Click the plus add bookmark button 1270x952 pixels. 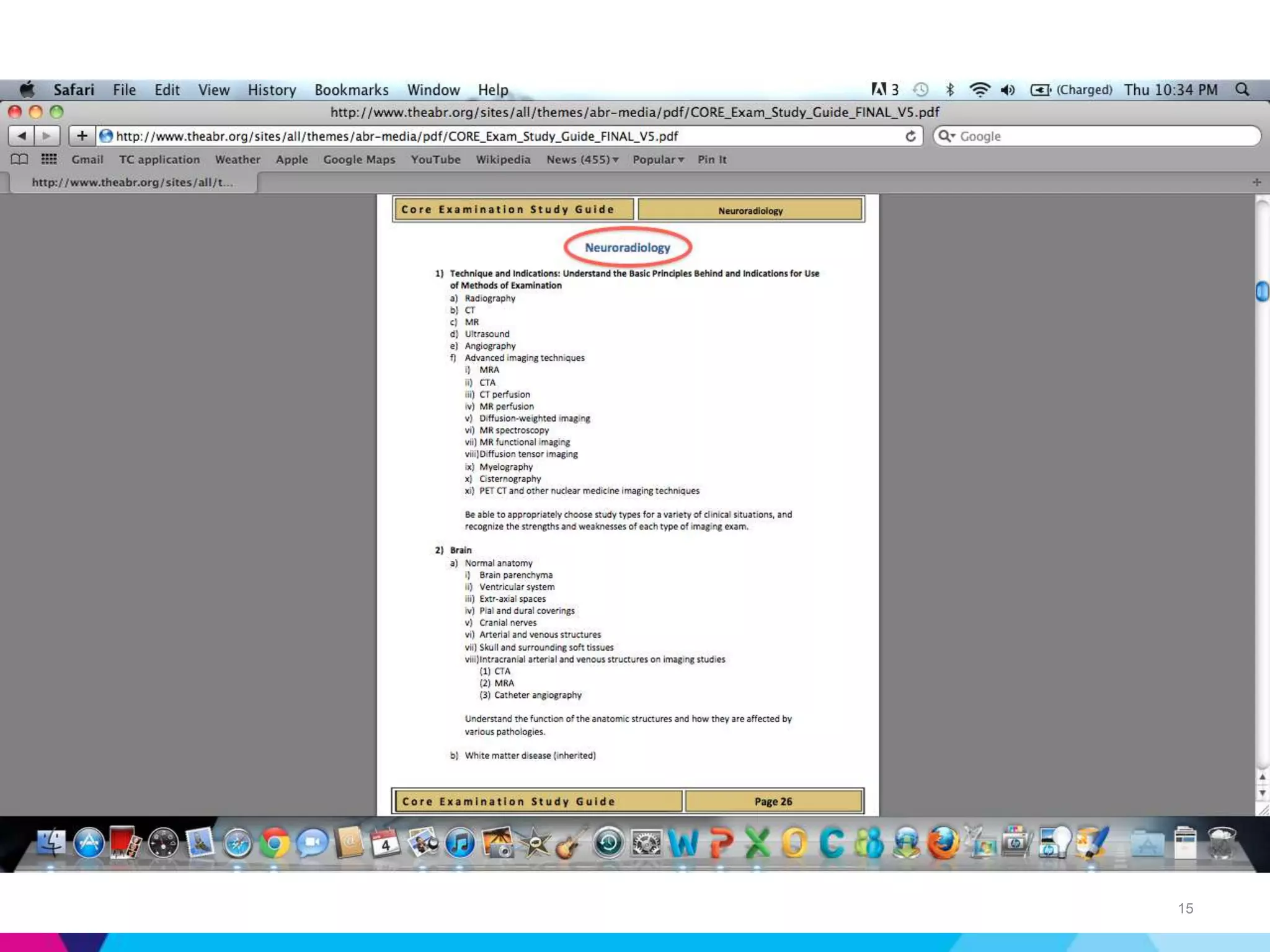(x=82, y=136)
